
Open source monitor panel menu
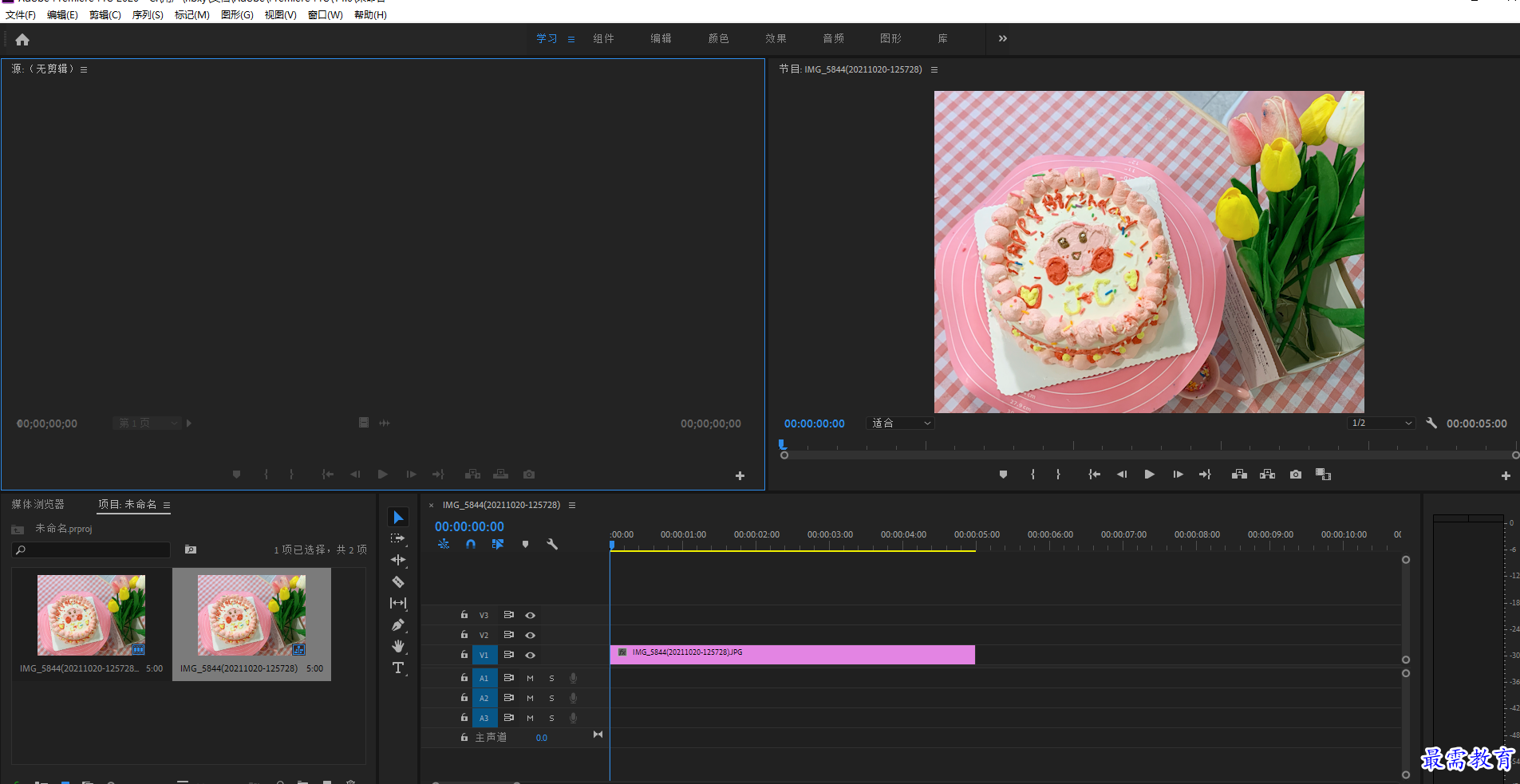[84, 69]
